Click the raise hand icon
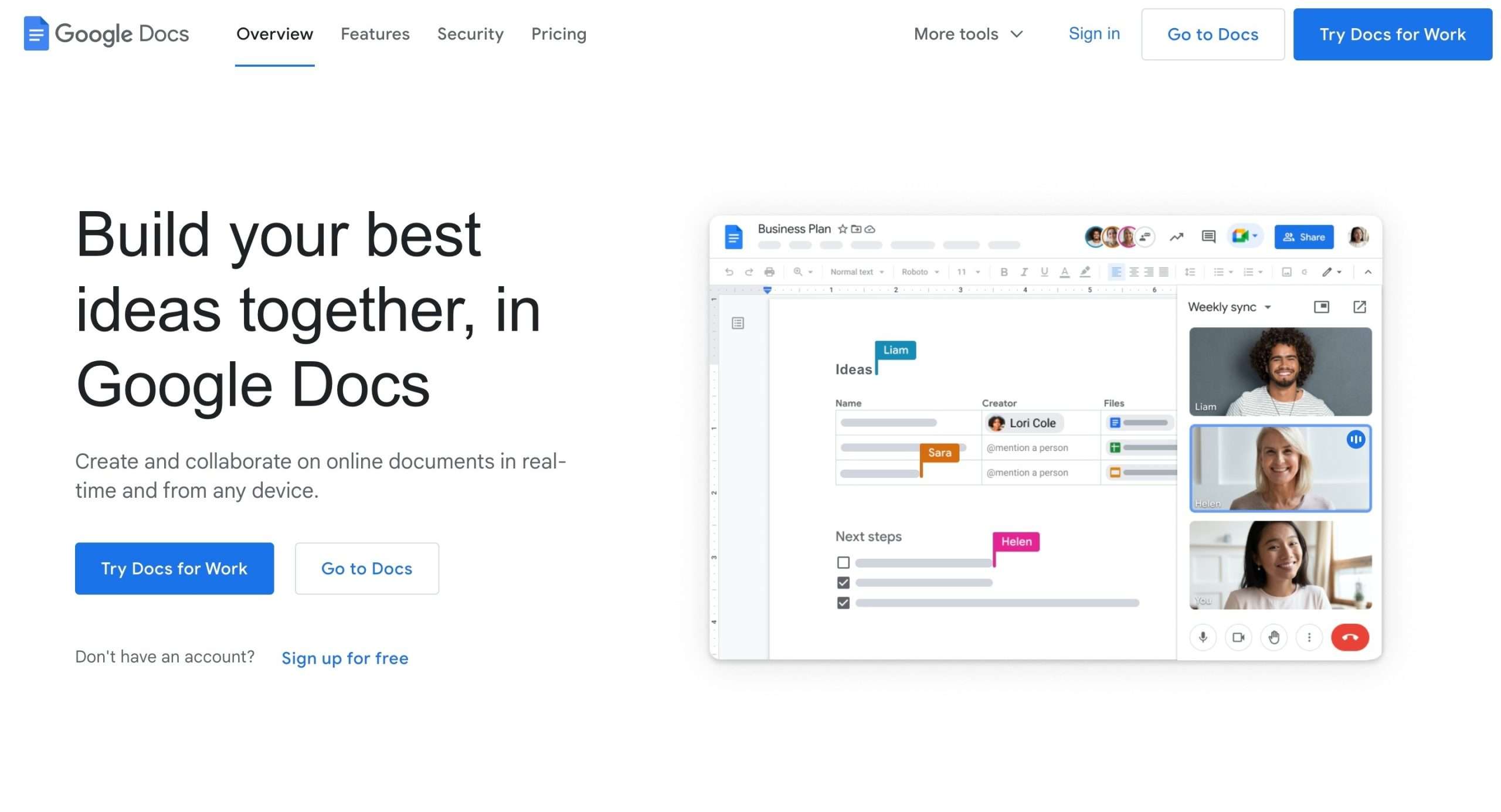 pyautogui.click(x=1274, y=637)
